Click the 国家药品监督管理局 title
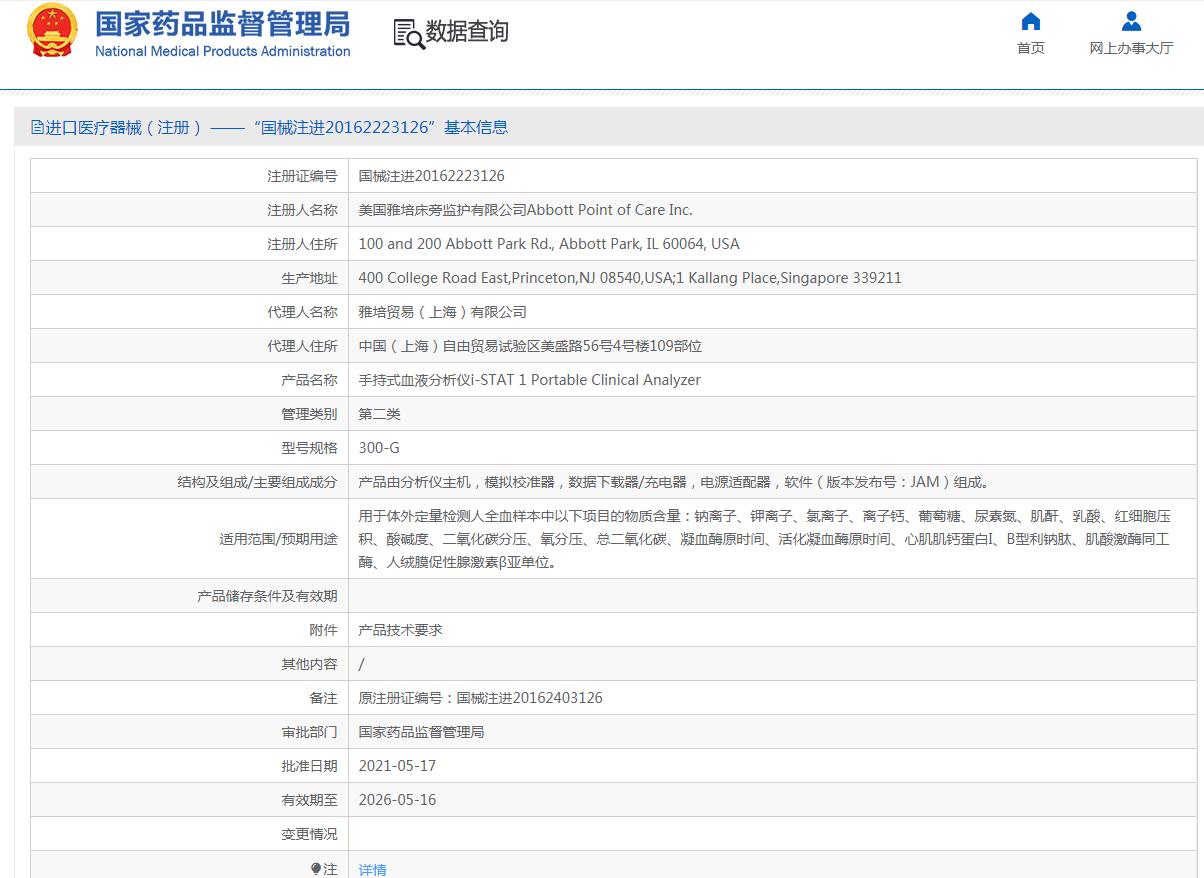1204x878 pixels. tap(222, 23)
